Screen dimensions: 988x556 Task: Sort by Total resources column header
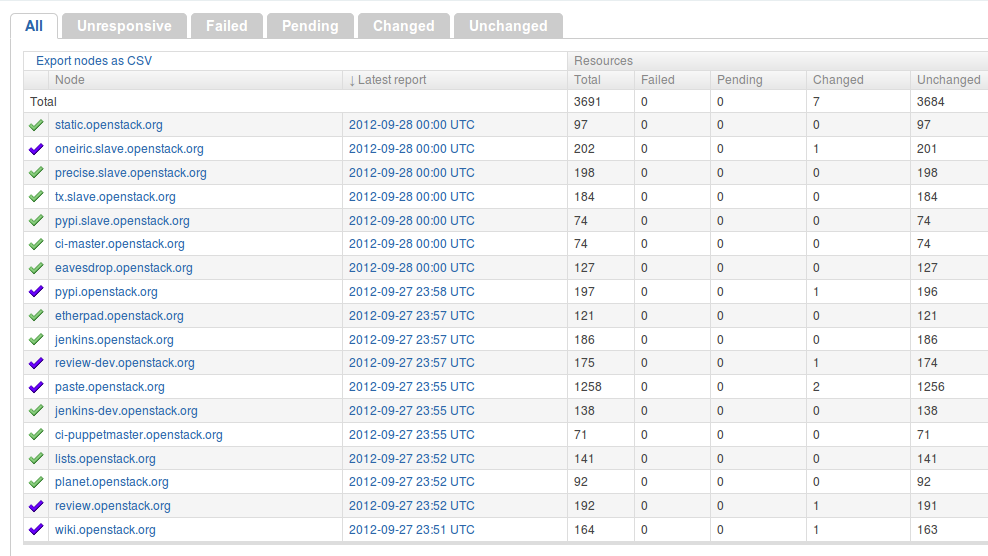point(588,80)
